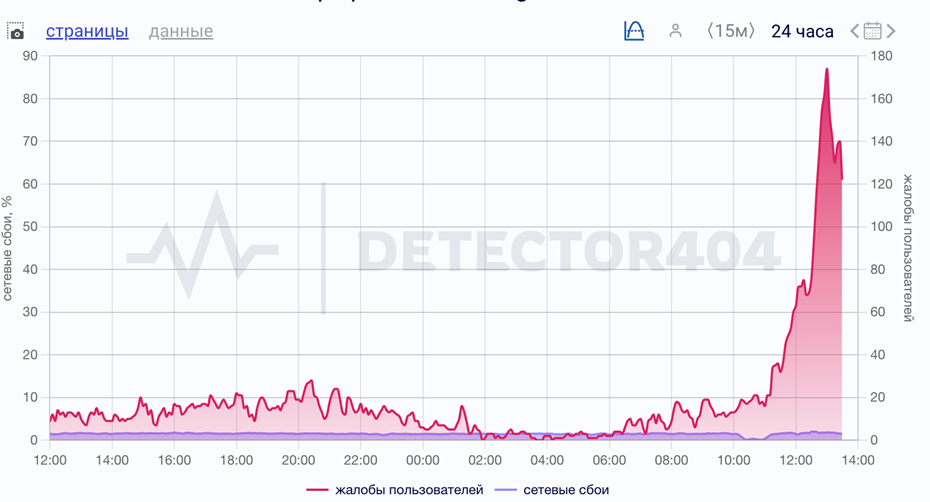Click the red legend line marker
This screenshot has height=502, width=930.
click(317, 490)
